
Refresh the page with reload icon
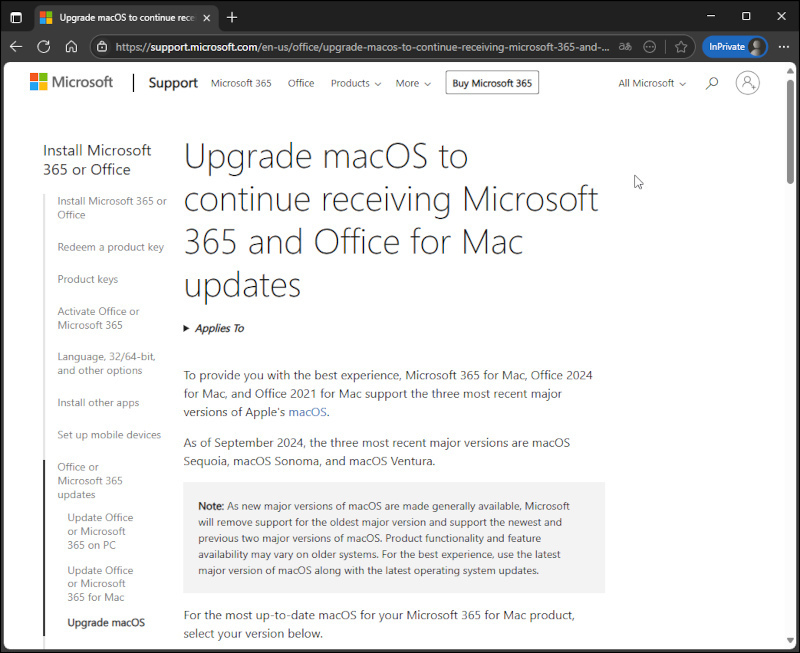(x=43, y=46)
